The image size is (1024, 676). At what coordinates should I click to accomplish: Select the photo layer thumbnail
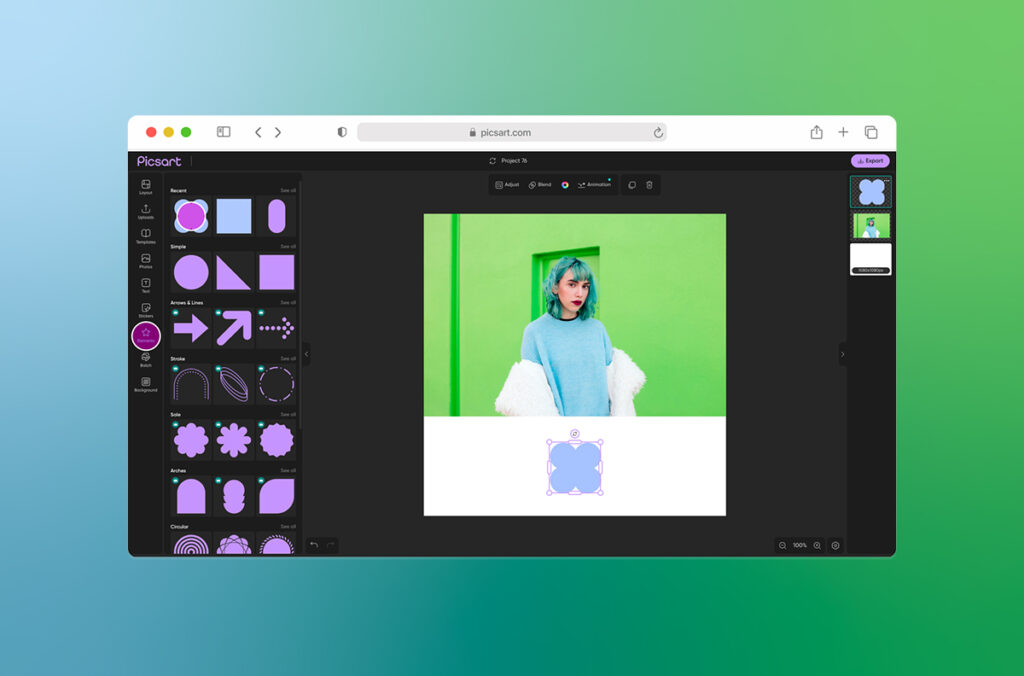point(870,226)
